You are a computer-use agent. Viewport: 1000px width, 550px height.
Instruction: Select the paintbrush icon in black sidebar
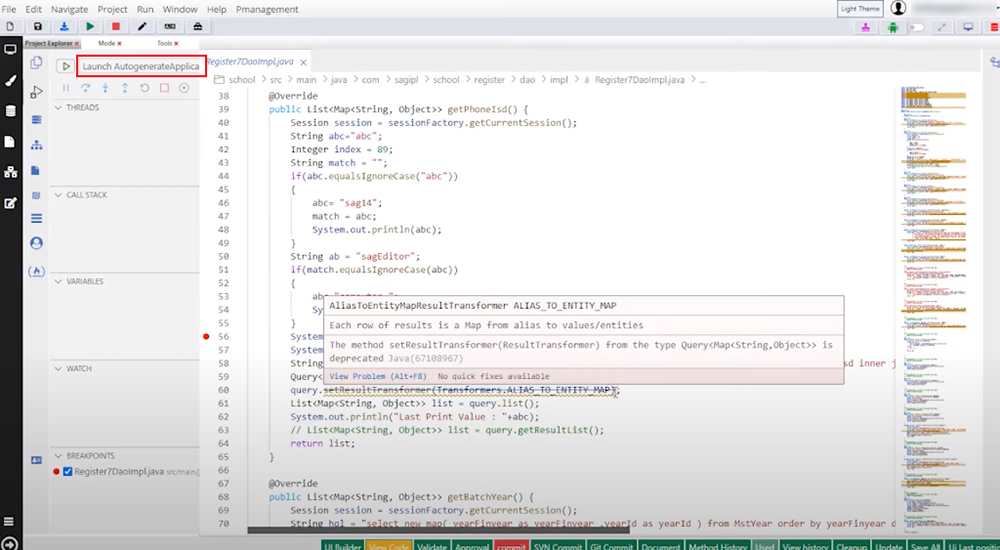coord(10,81)
